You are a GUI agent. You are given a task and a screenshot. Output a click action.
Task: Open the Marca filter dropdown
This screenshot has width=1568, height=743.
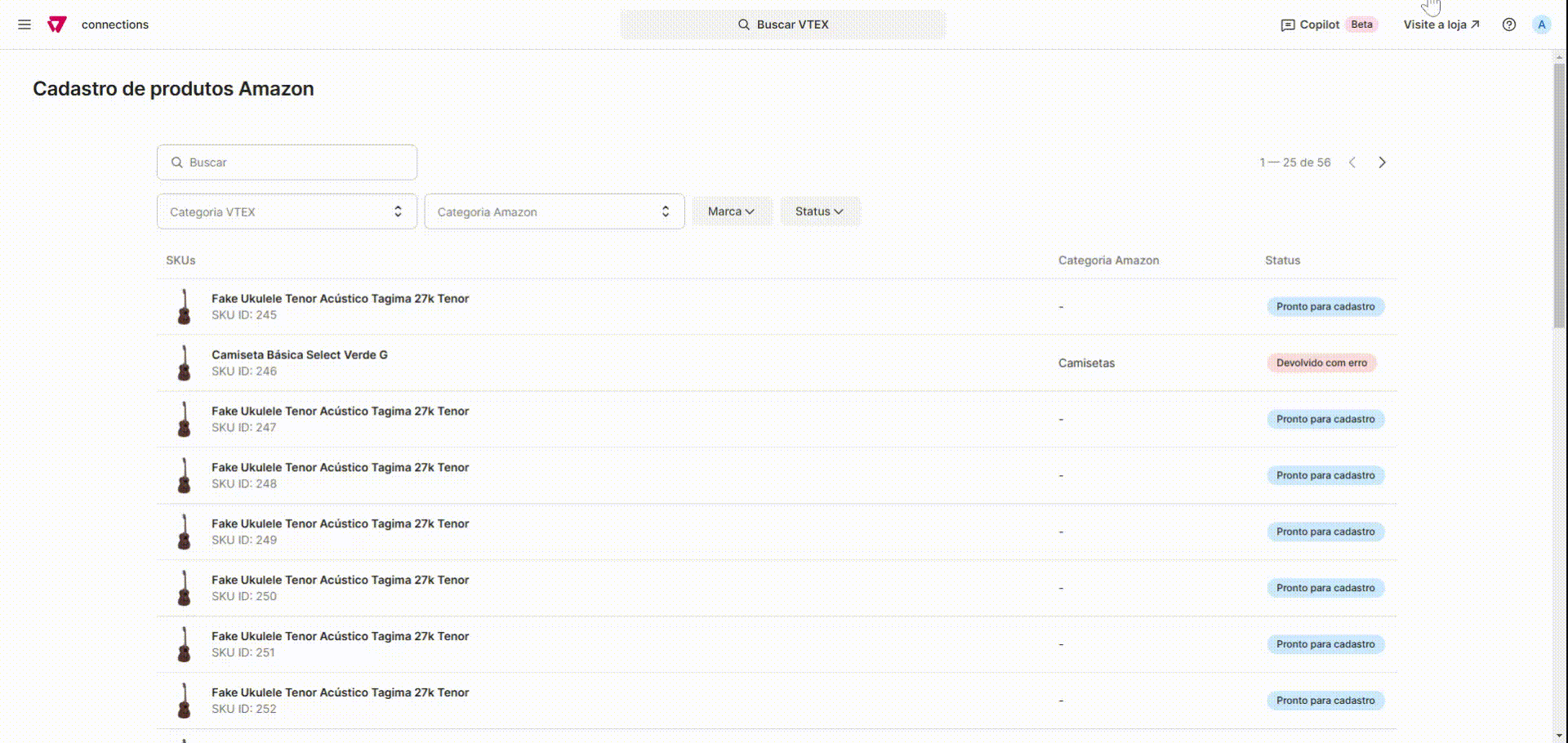(731, 211)
